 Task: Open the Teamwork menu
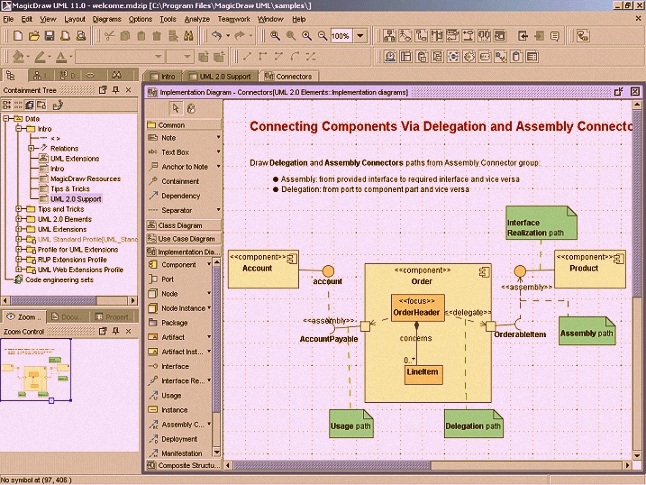click(x=234, y=19)
